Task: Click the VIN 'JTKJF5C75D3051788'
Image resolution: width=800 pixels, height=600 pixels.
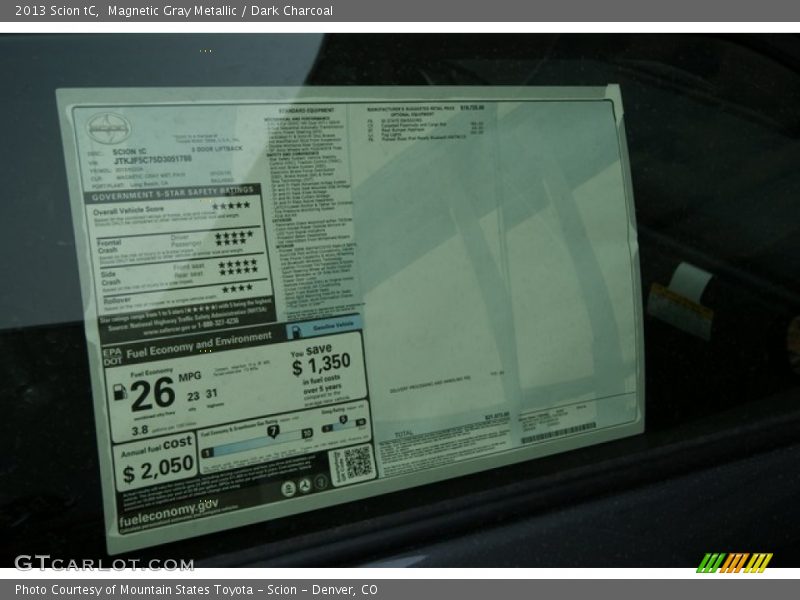Action: click(x=153, y=160)
